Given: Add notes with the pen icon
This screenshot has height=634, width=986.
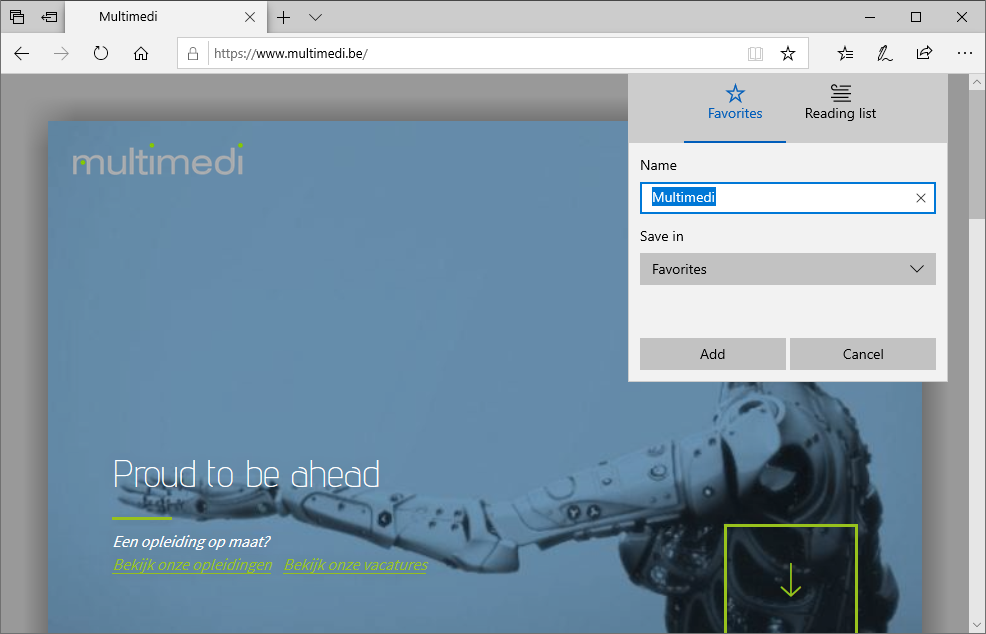Looking at the screenshot, I should (885, 53).
